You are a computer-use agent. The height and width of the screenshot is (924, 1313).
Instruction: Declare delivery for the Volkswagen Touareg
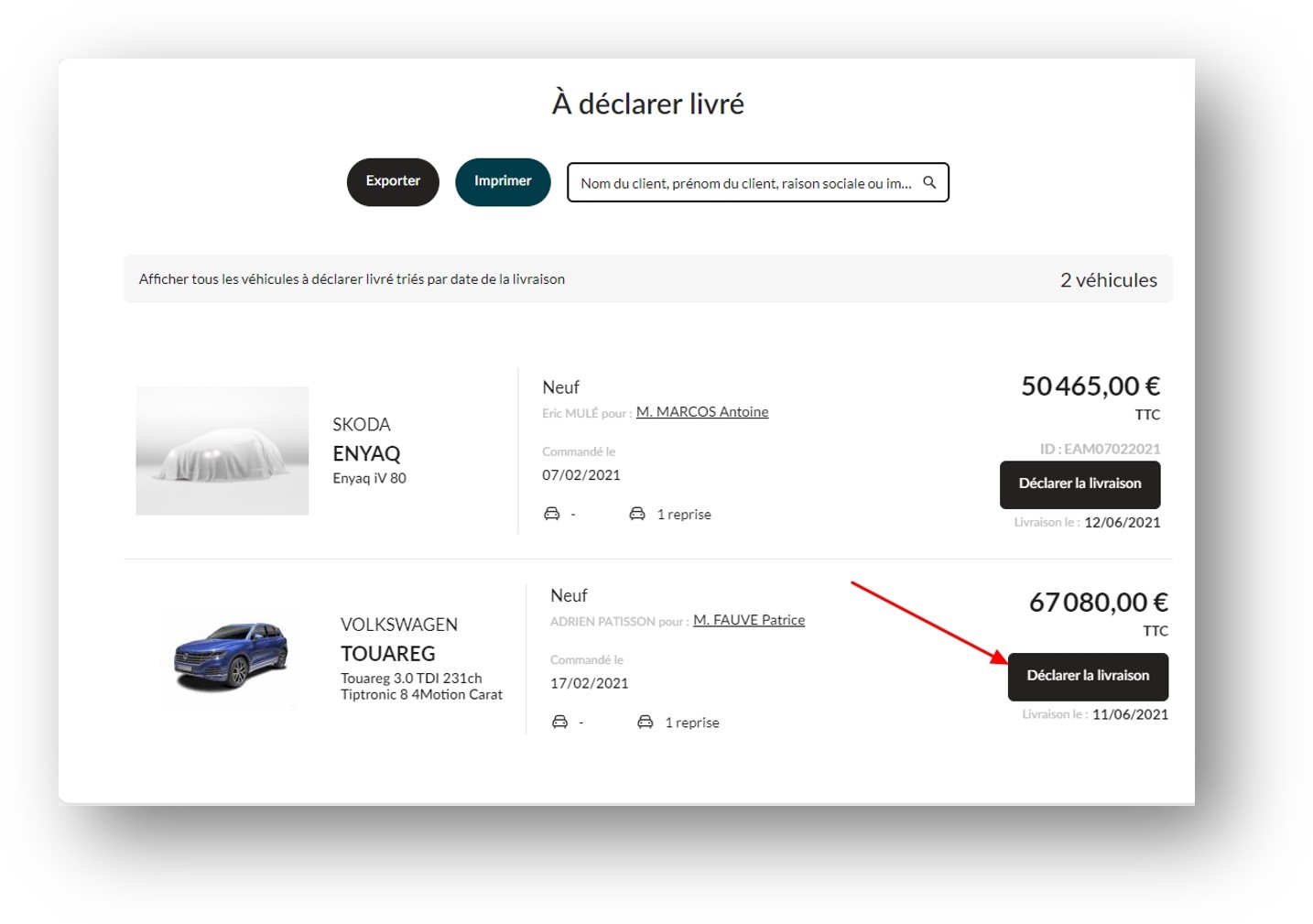(x=1088, y=677)
